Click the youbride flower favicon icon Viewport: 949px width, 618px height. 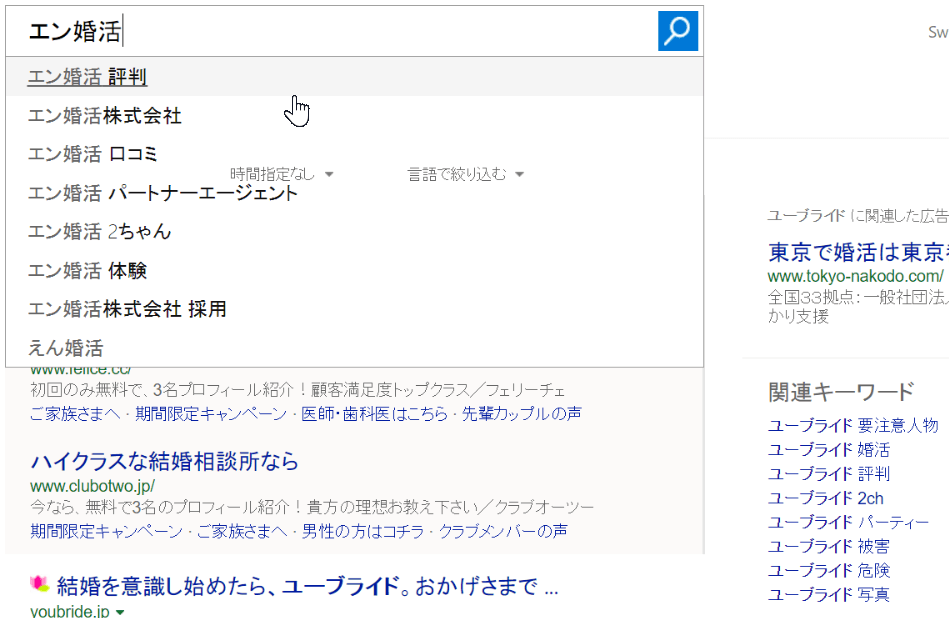coord(40,584)
